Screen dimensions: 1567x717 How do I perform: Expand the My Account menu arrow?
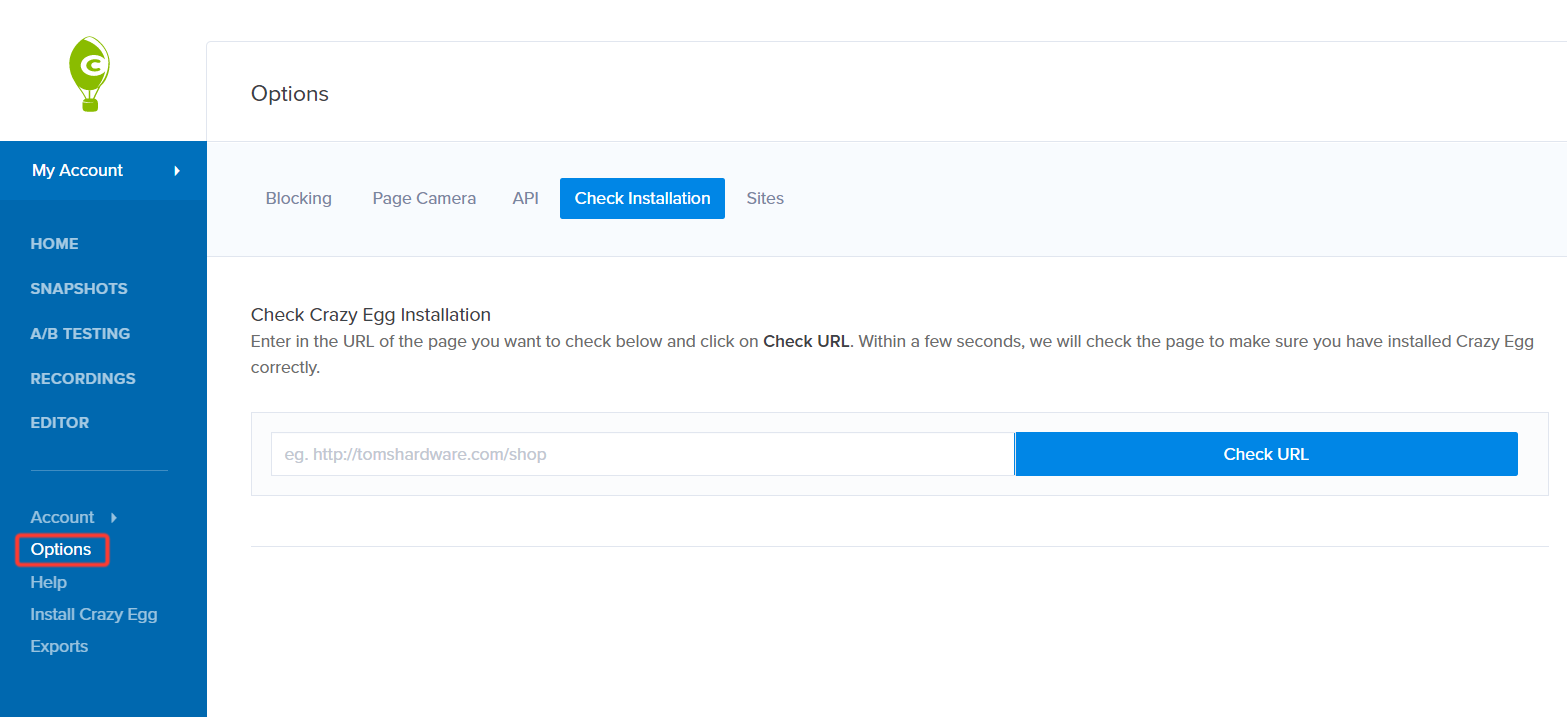(x=177, y=170)
